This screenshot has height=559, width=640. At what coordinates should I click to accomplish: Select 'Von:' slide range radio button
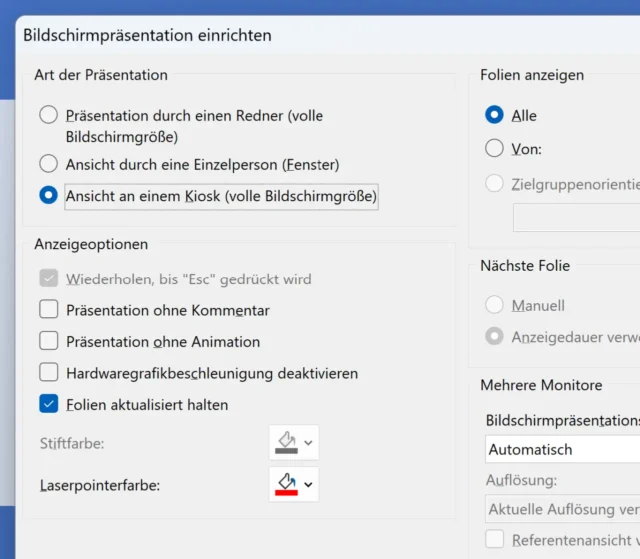494,148
